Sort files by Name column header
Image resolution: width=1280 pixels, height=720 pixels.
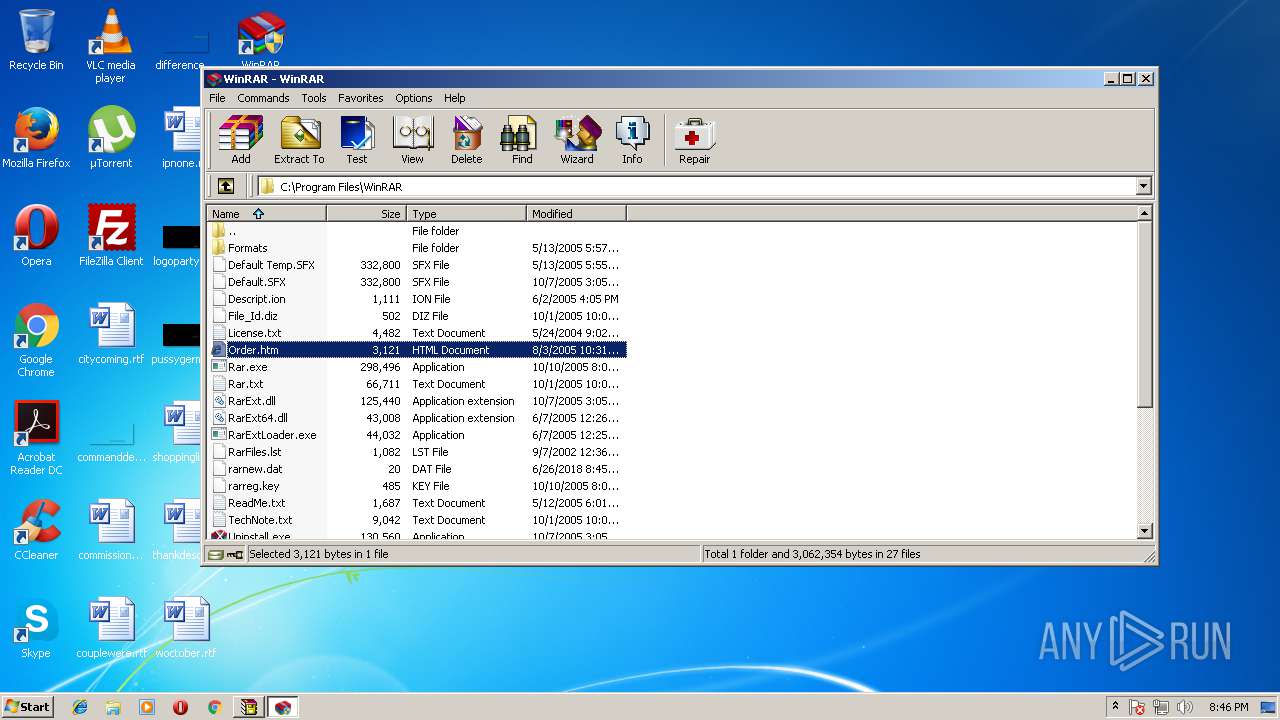(x=266, y=213)
